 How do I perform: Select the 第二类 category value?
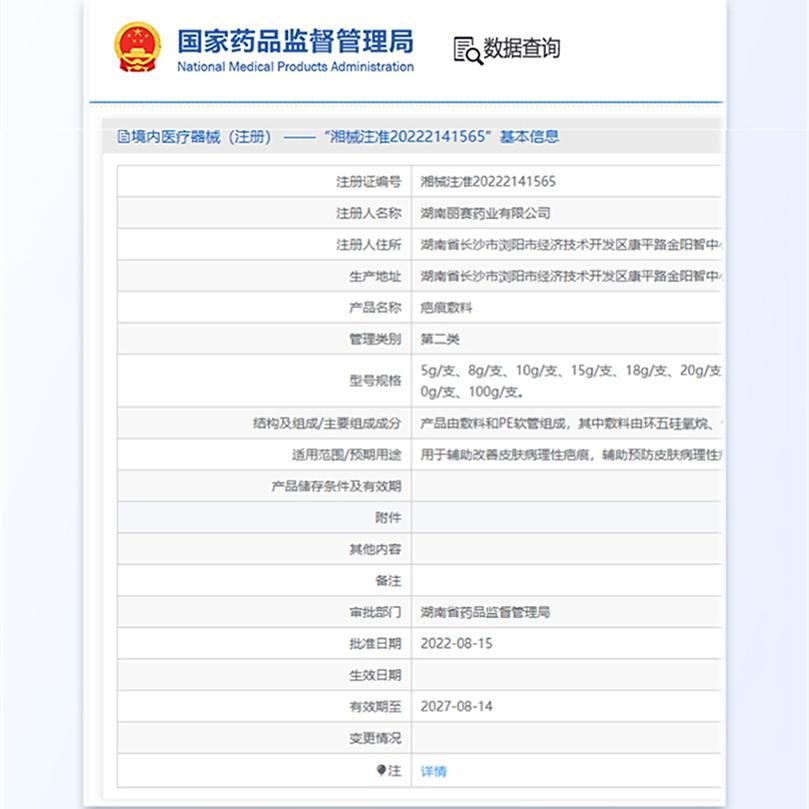[x=440, y=339]
